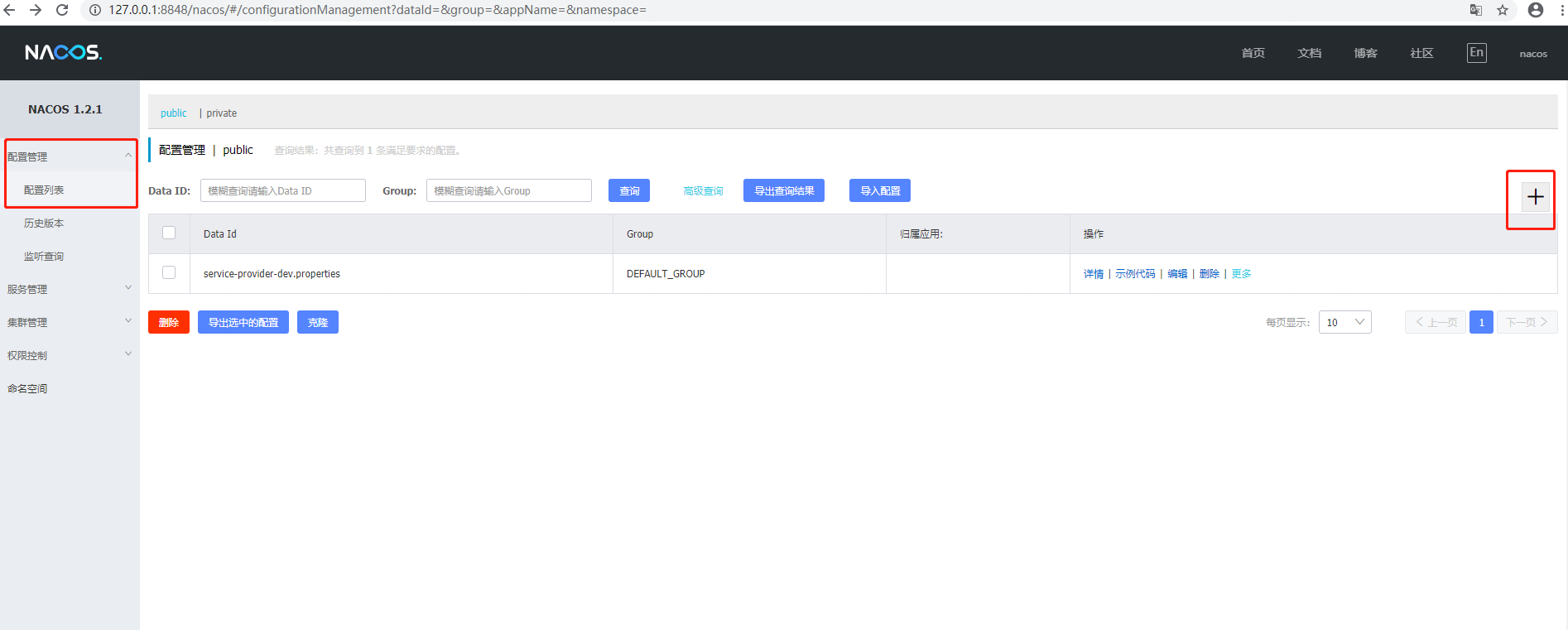Click 导出查询结果 button
The width and height of the screenshot is (1568, 630).
coord(784,190)
